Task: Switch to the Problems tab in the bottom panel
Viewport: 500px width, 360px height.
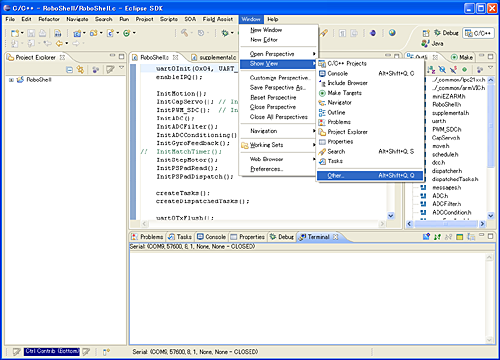Action: point(147,237)
